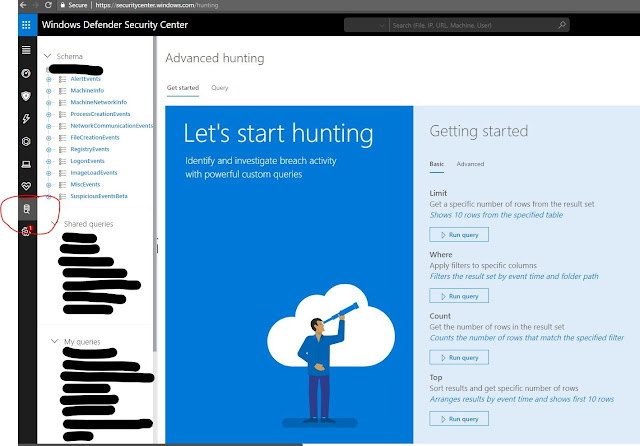
Task: Click the table icon beside AlertEvents
Action: (62, 79)
